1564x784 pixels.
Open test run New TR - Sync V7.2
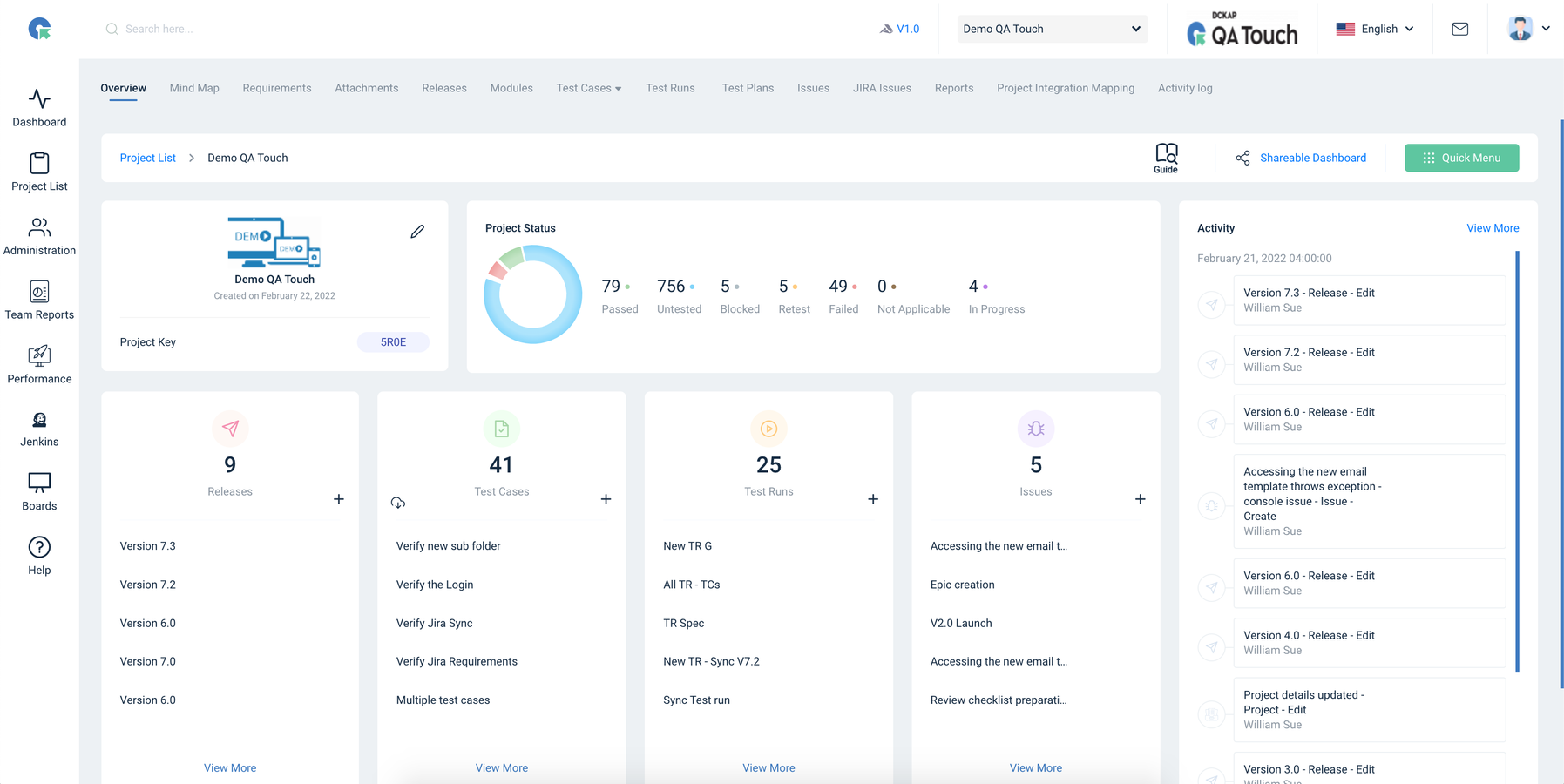pos(711,661)
